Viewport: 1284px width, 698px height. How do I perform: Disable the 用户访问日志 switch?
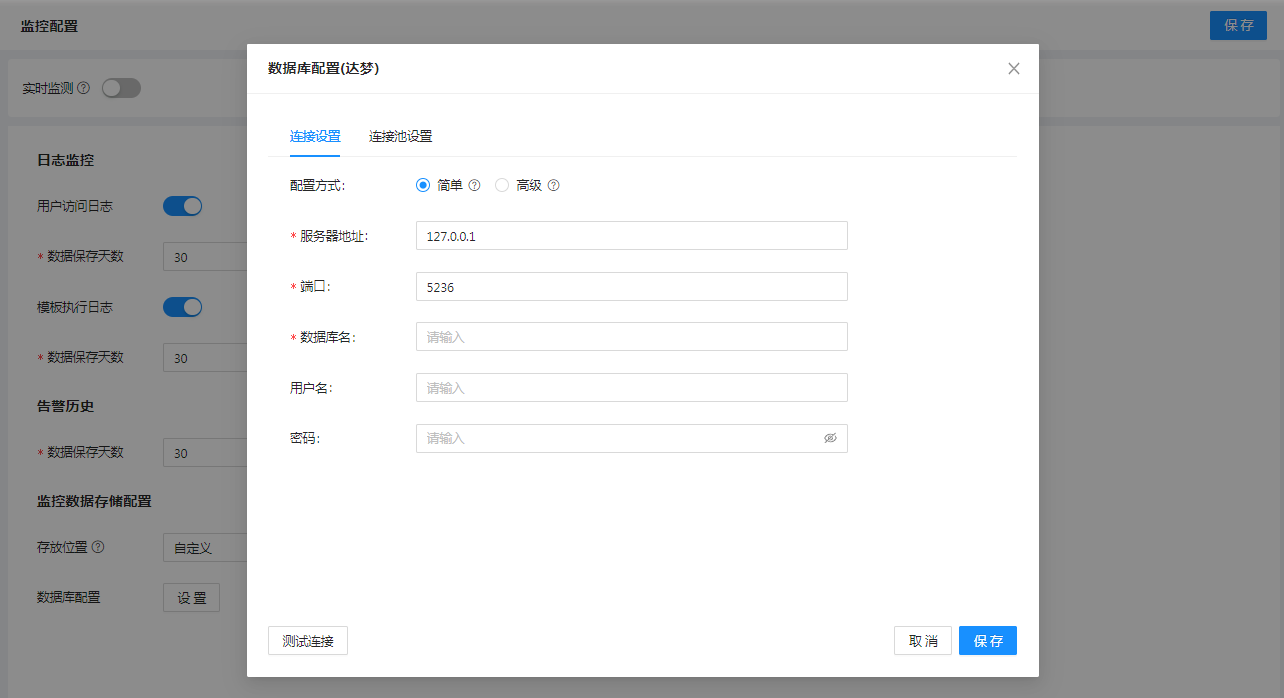pyautogui.click(x=182, y=206)
